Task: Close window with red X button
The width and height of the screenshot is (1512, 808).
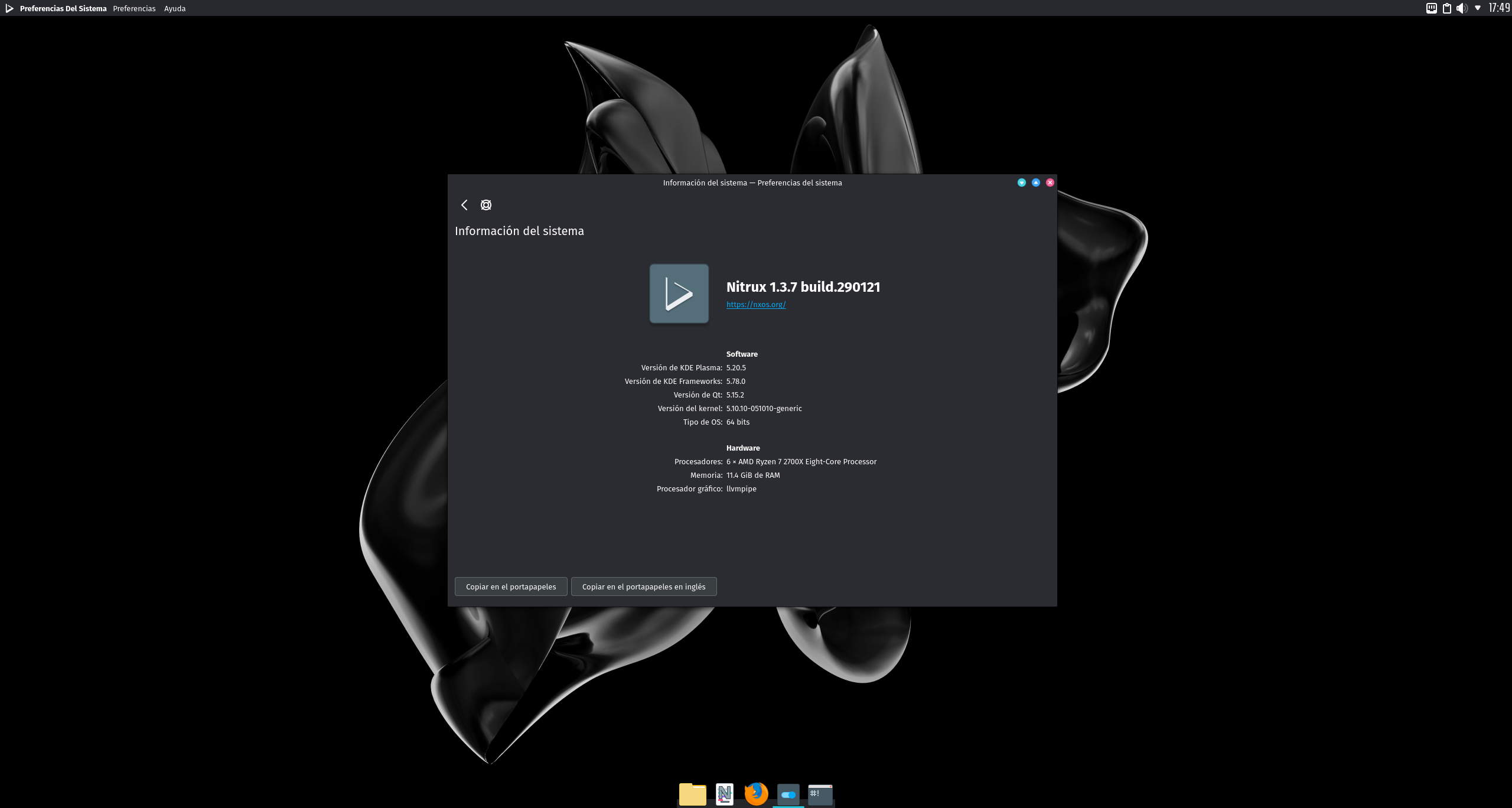Action: (x=1050, y=183)
